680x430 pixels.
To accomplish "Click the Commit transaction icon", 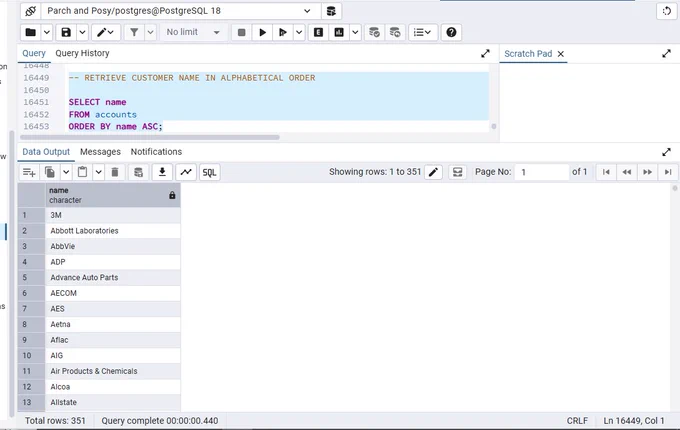I will point(374,32).
